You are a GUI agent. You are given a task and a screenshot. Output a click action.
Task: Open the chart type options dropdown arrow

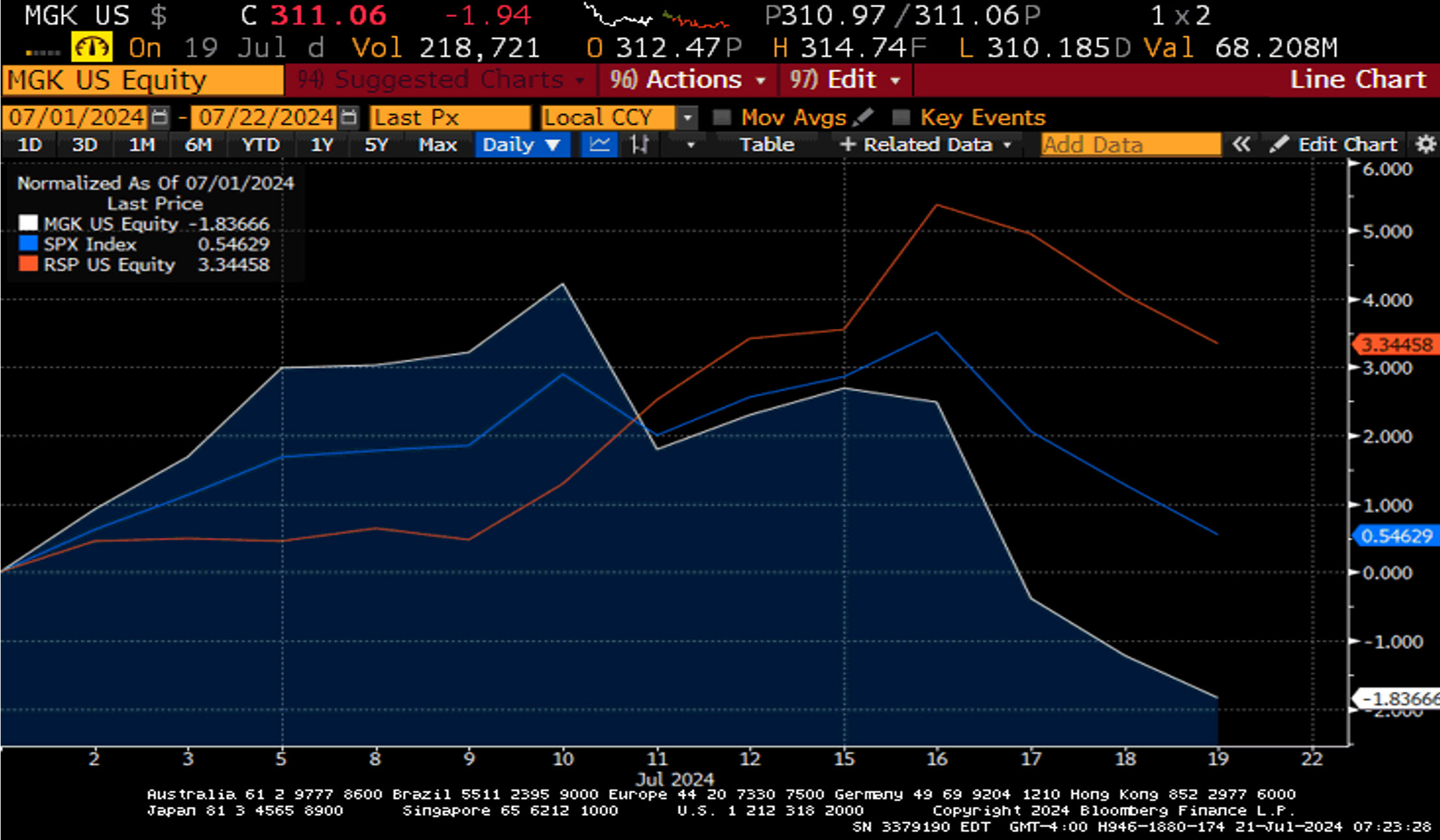pos(690,145)
